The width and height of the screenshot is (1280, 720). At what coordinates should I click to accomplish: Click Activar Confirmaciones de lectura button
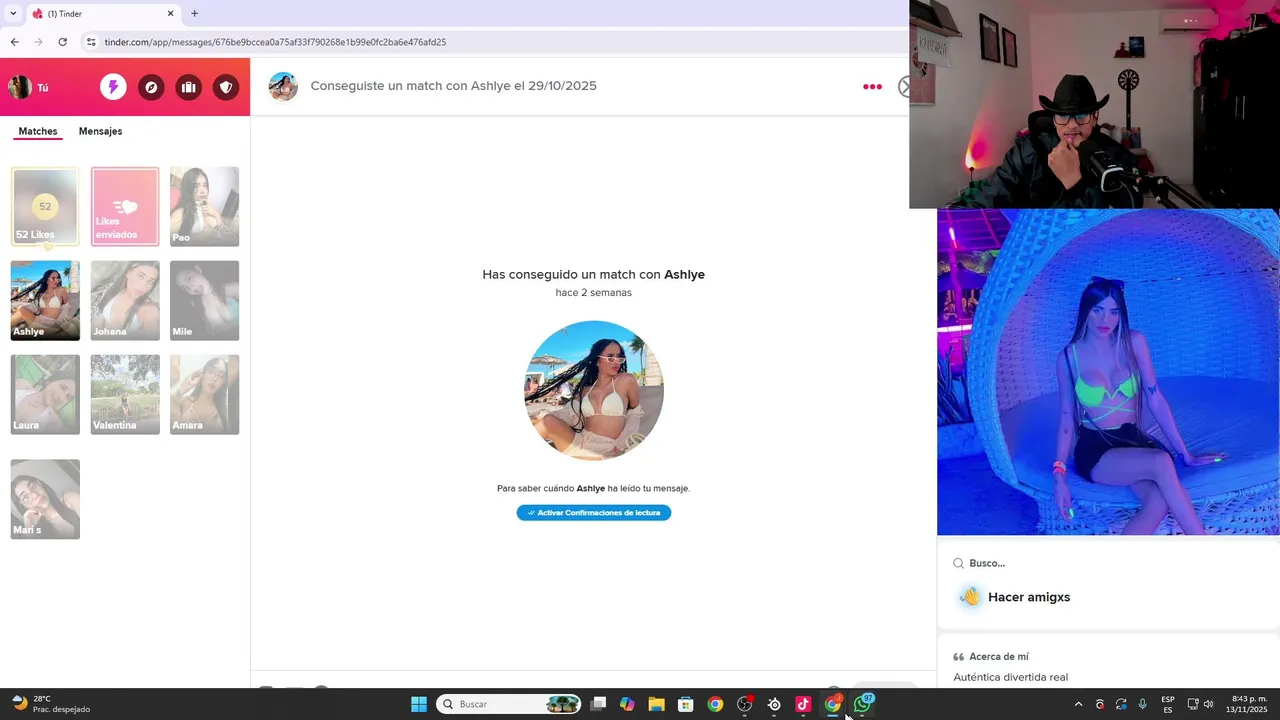click(x=594, y=512)
